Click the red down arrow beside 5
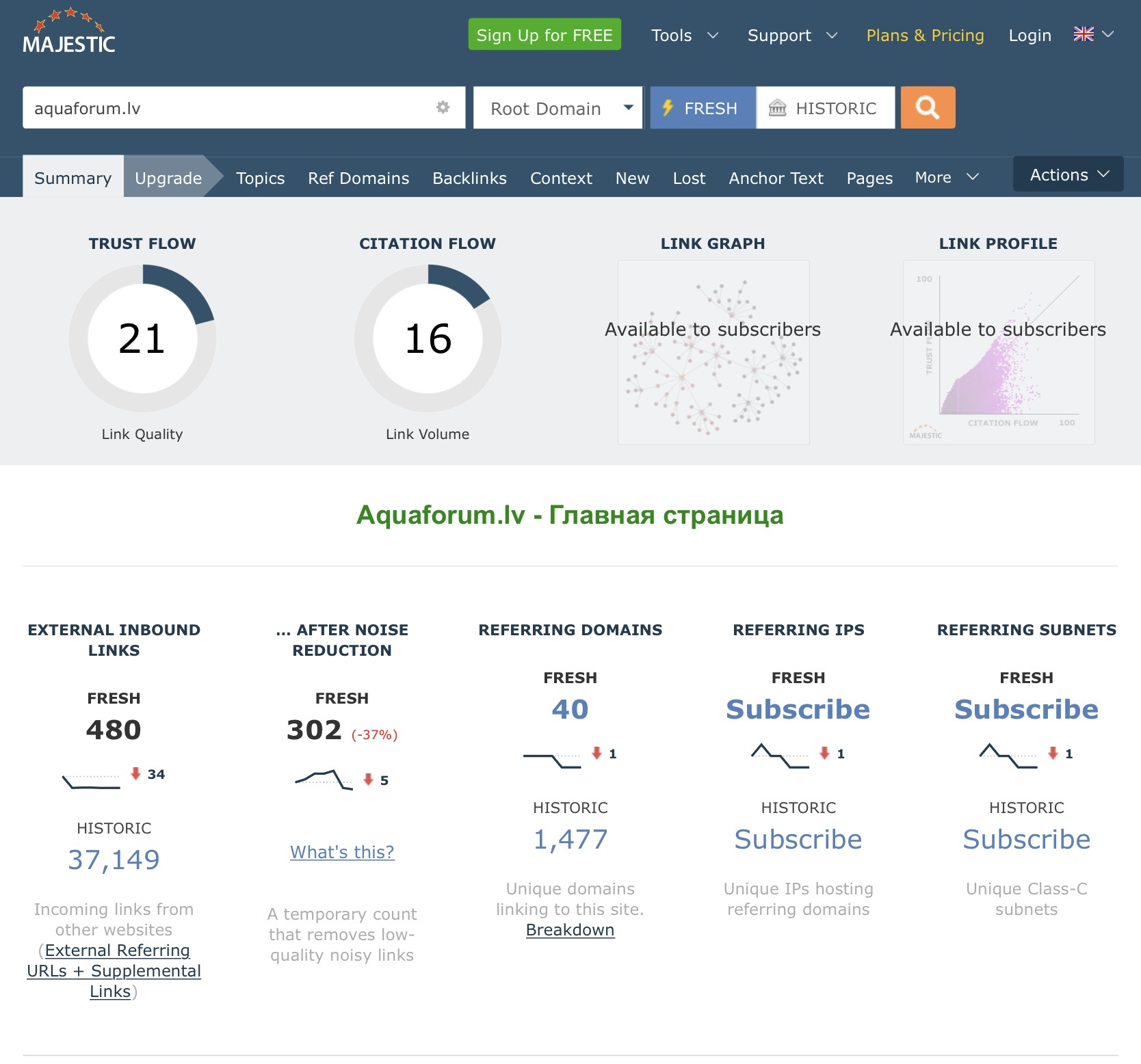1141x1064 pixels. click(368, 780)
